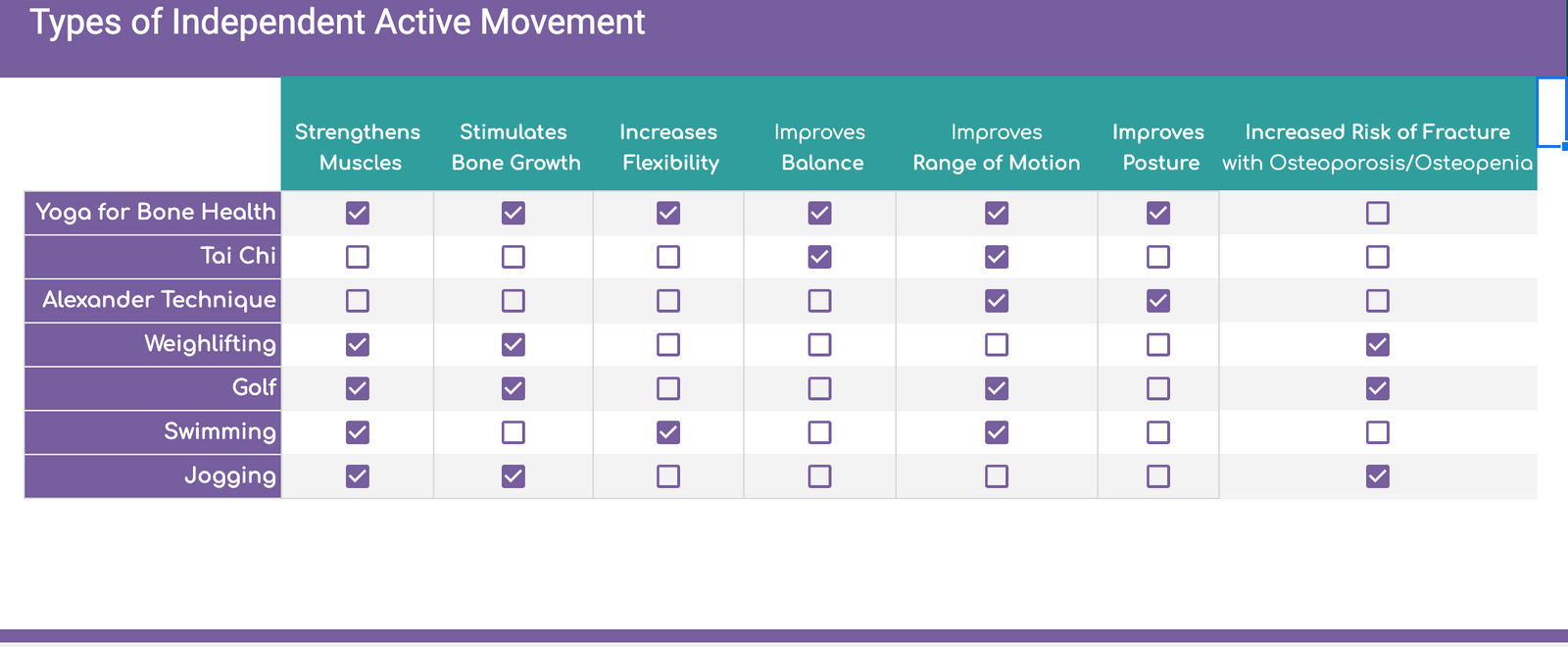Screen dimensions: 1568x647
Task: Select the Strengthens Muscles column header
Action: pyautogui.click(x=358, y=147)
